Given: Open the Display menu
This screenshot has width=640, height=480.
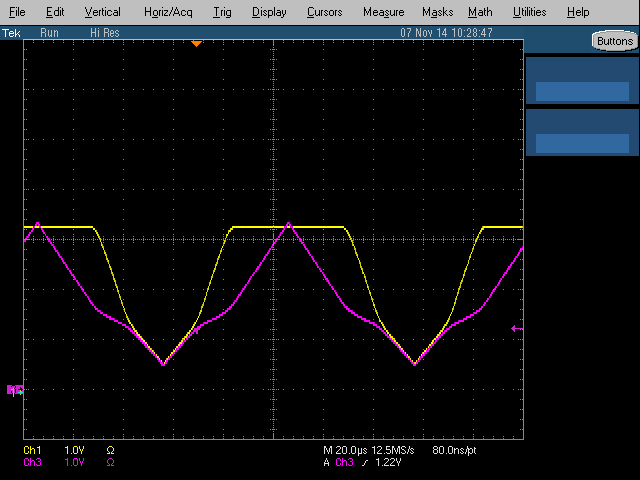Looking at the screenshot, I should click(x=269, y=12).
